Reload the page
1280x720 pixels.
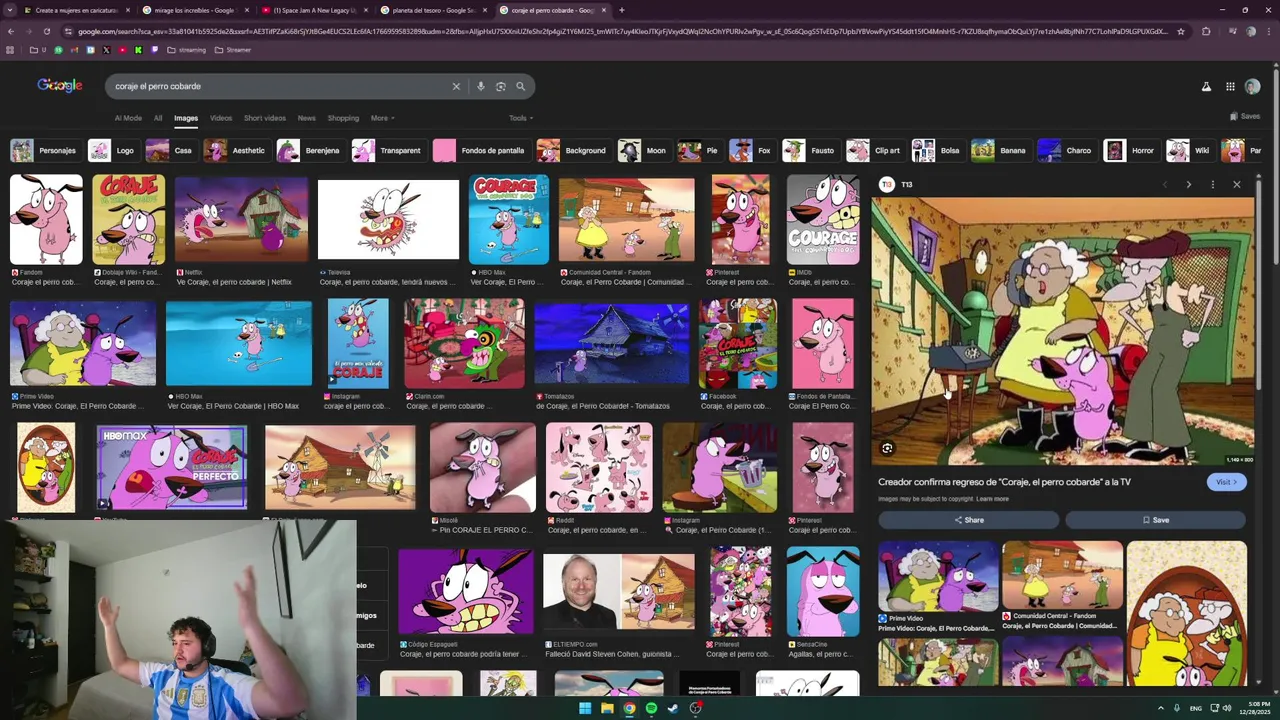[46, 31]
